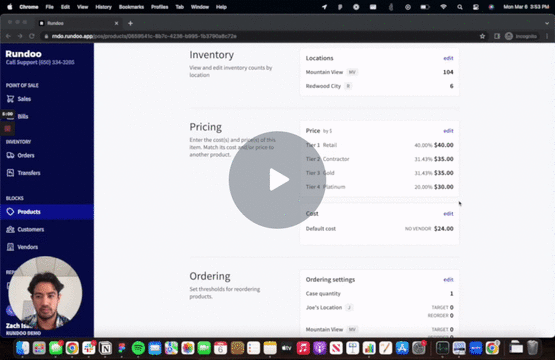
Task: Select the Rundoo browser tab
Action: (x=78, y=23)
